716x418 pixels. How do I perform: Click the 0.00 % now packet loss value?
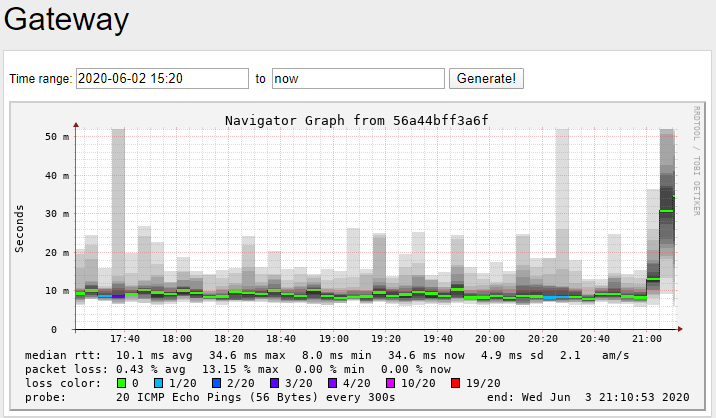click(x=416, y=369)
